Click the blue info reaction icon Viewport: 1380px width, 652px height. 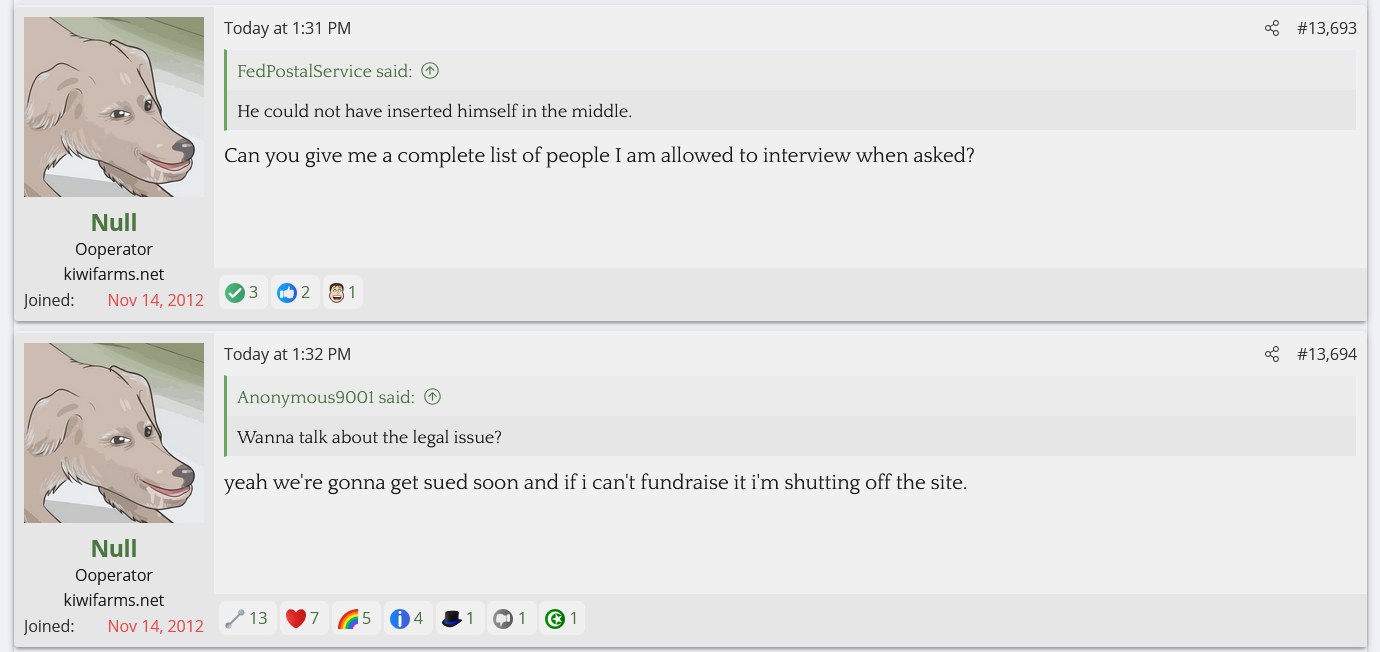point(400,619)
